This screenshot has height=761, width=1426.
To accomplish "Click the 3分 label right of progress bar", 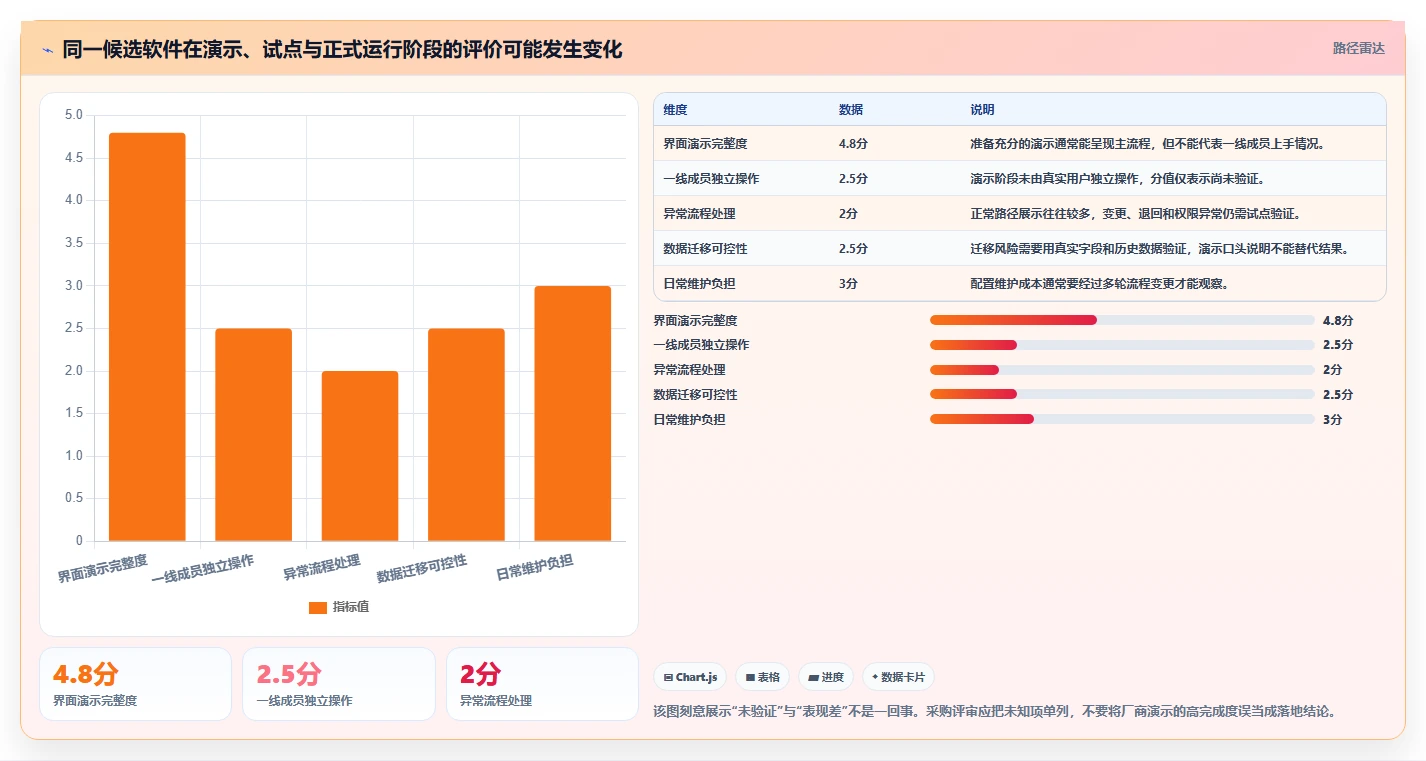I will point(1332,419).
